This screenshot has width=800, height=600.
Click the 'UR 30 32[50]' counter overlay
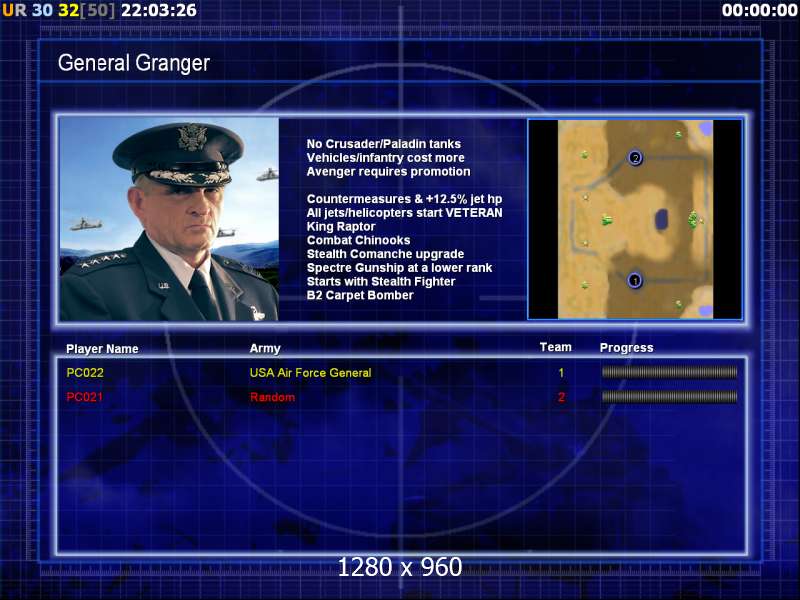(x=59, y=10)
